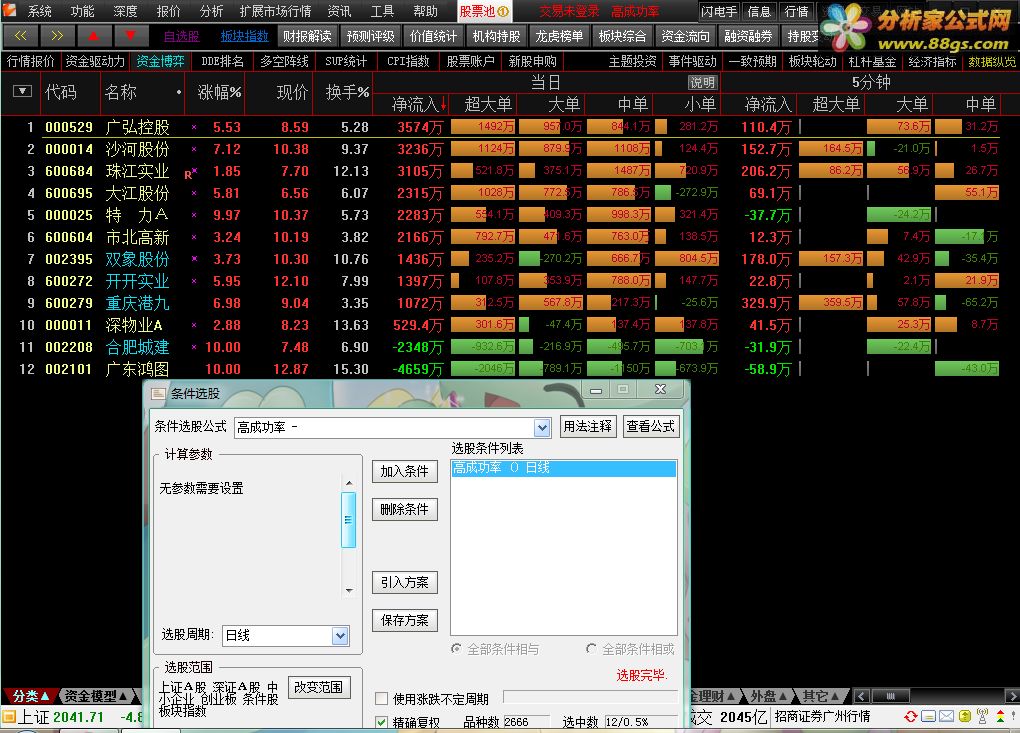Click the red up-triangle toolbar button

[94, 36]
